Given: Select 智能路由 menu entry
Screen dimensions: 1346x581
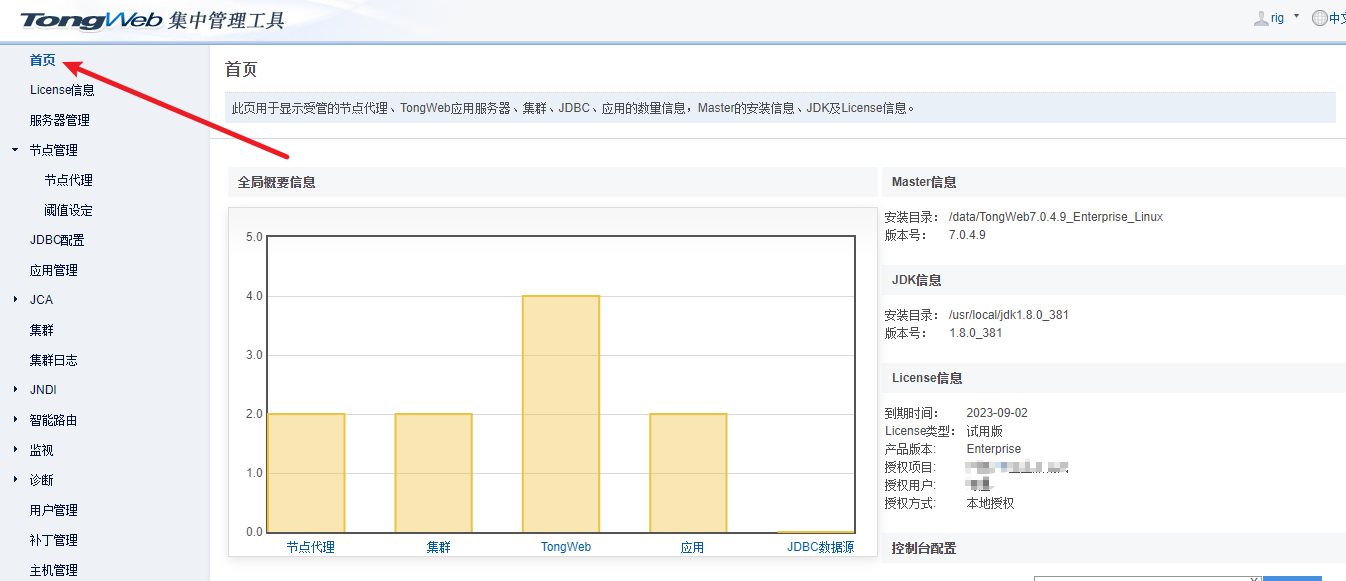Looking at the screenshot, I should point(54,420).
